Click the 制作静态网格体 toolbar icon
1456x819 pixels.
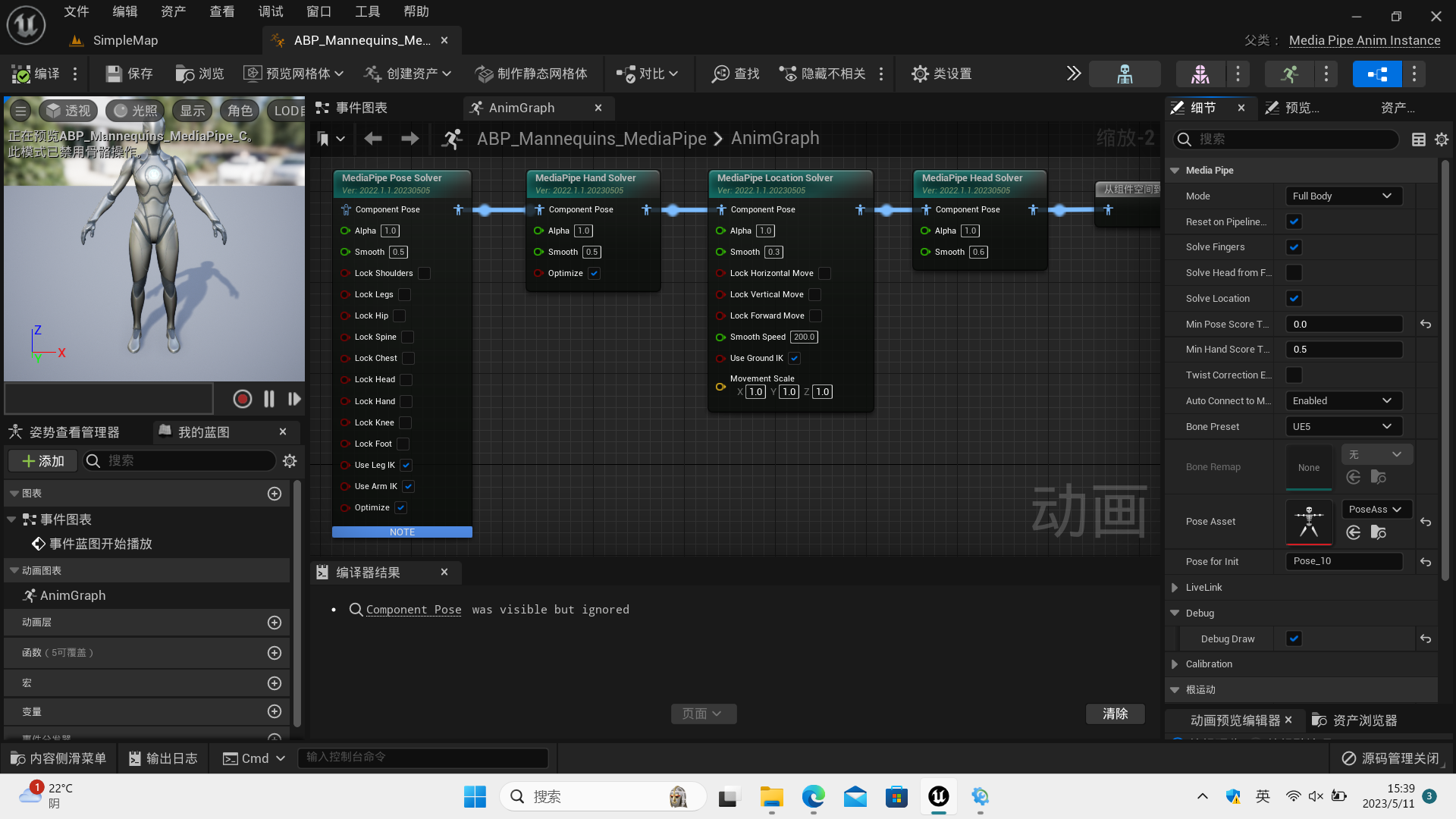[x=532, y=74]
